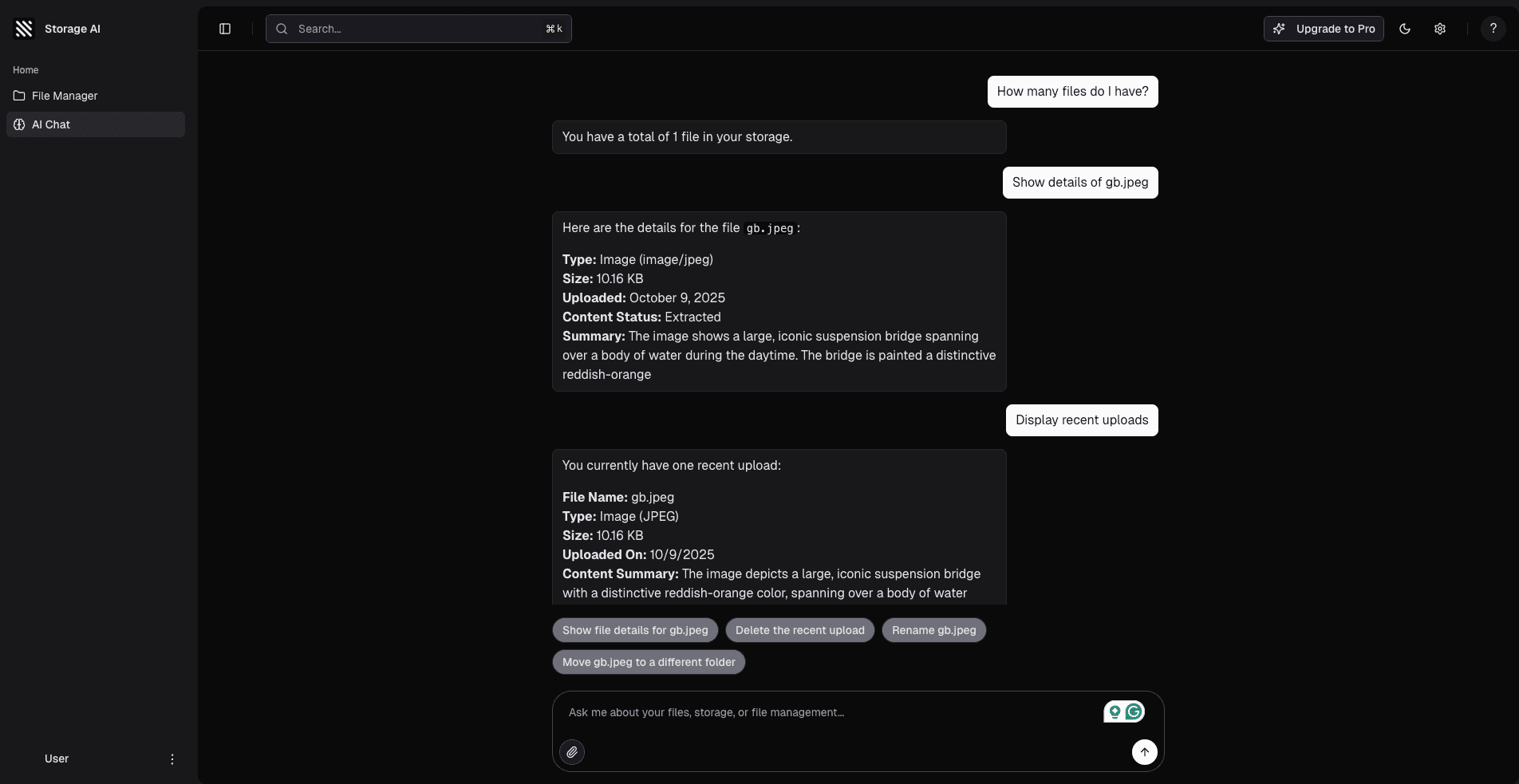Screen dimensions: 1519x784
Task: Open settings gear icon
Action: (1440, 29)
